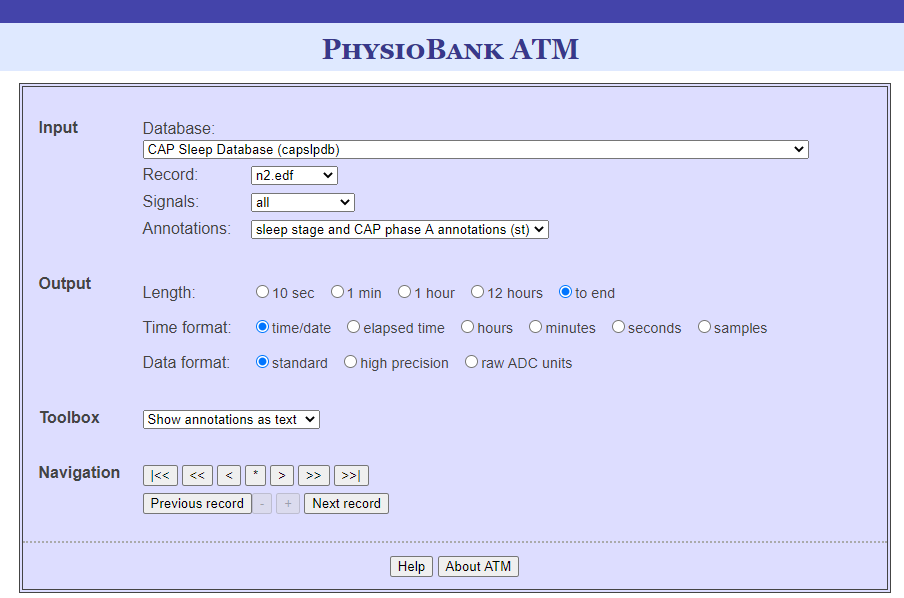
Task: Click the plus button beside Next record
Action: point(288,503)
